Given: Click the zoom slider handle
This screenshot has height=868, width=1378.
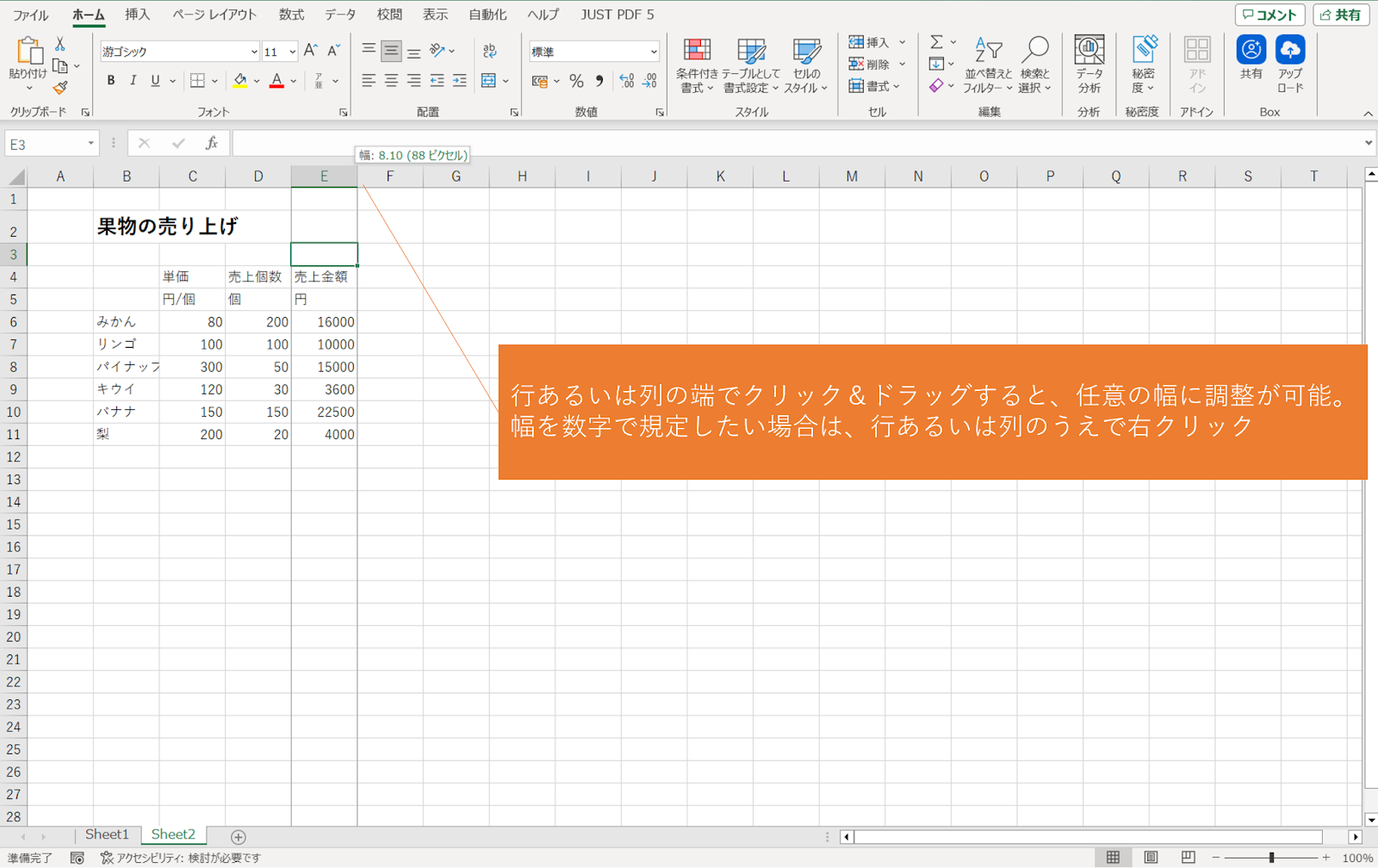Looking at the screenshot, I should (1271, 858).
